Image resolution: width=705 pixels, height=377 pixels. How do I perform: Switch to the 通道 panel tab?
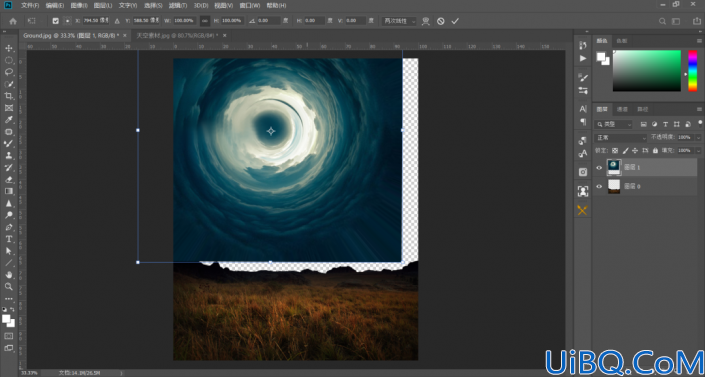[x=622, y=109]
